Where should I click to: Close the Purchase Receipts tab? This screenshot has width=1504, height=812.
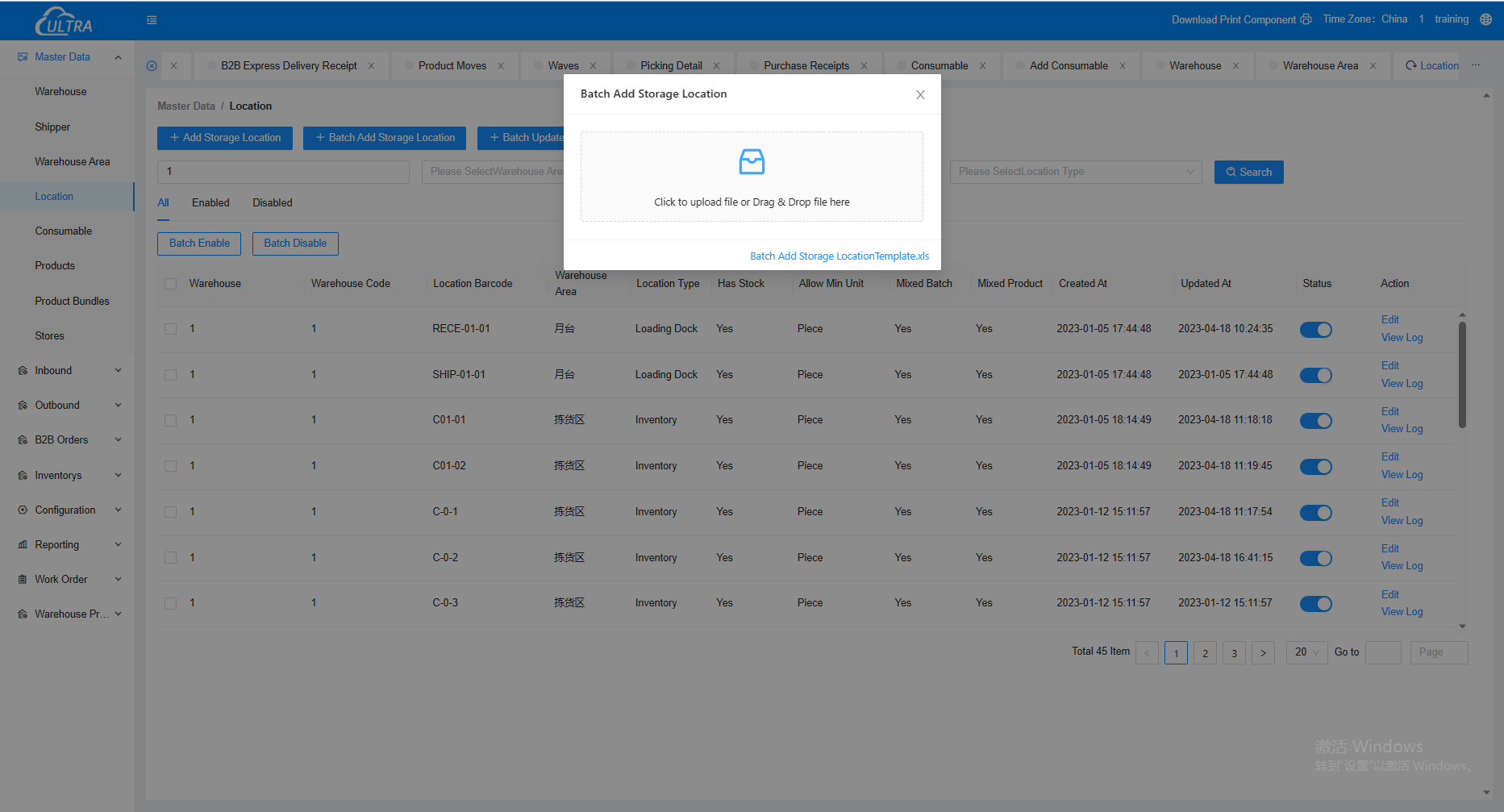(x=864, y=66)
